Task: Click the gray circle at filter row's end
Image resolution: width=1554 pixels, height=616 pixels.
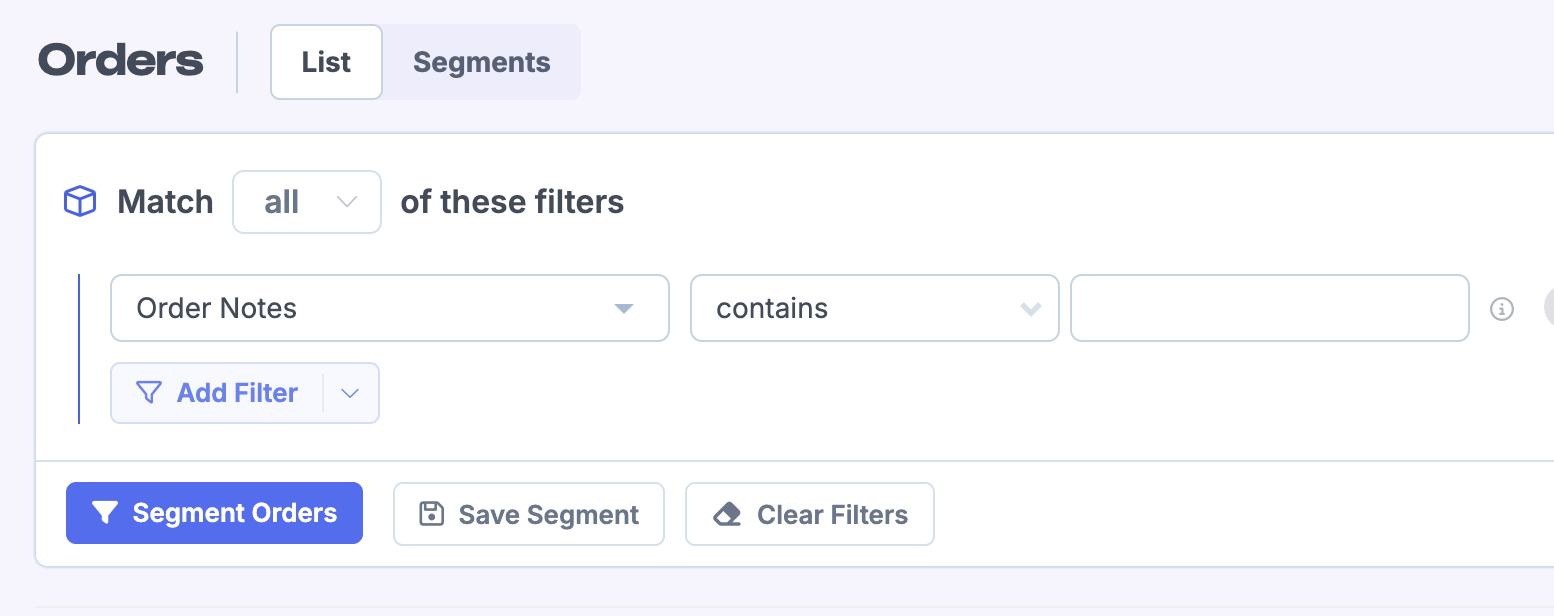Action: [x=1549, y=308]
